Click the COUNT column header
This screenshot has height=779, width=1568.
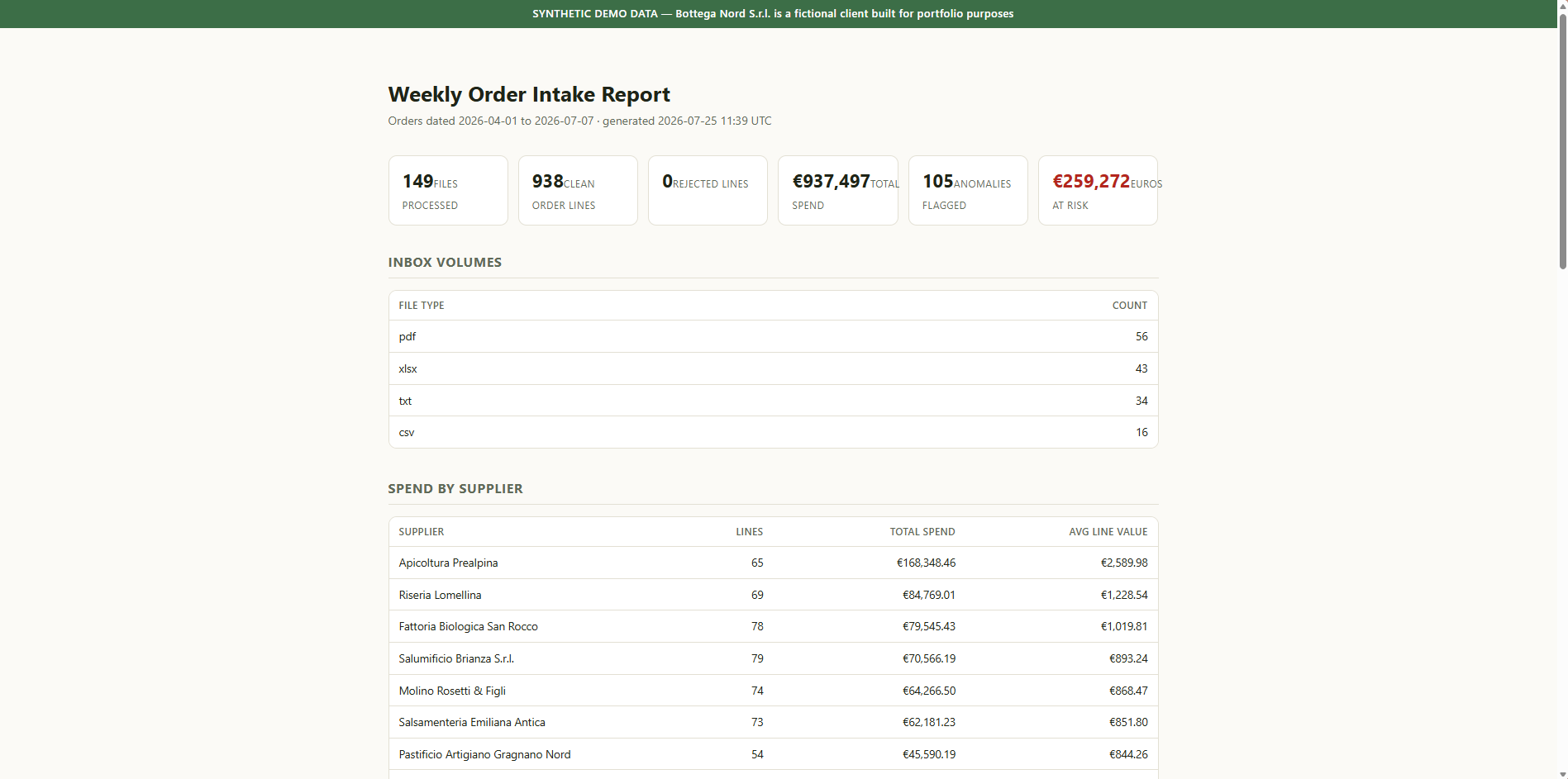coord(1130,306)
